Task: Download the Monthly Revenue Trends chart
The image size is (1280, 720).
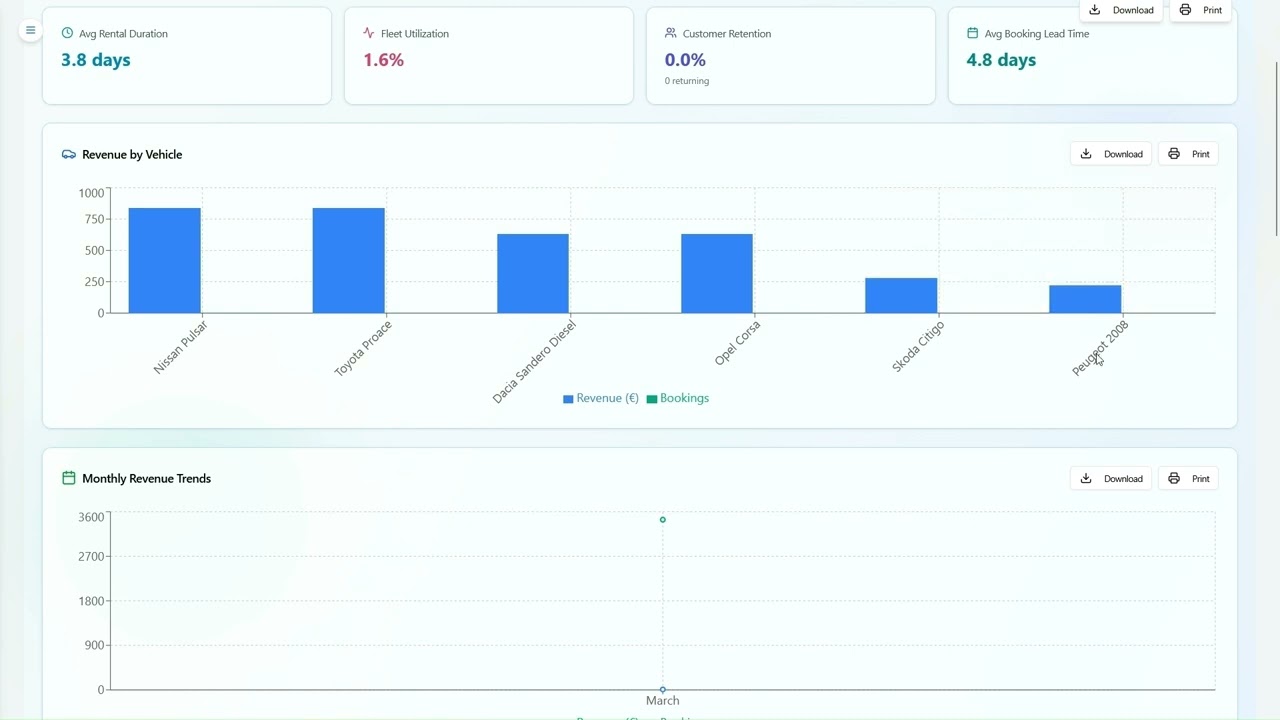Action: (x=1111, y=478)
